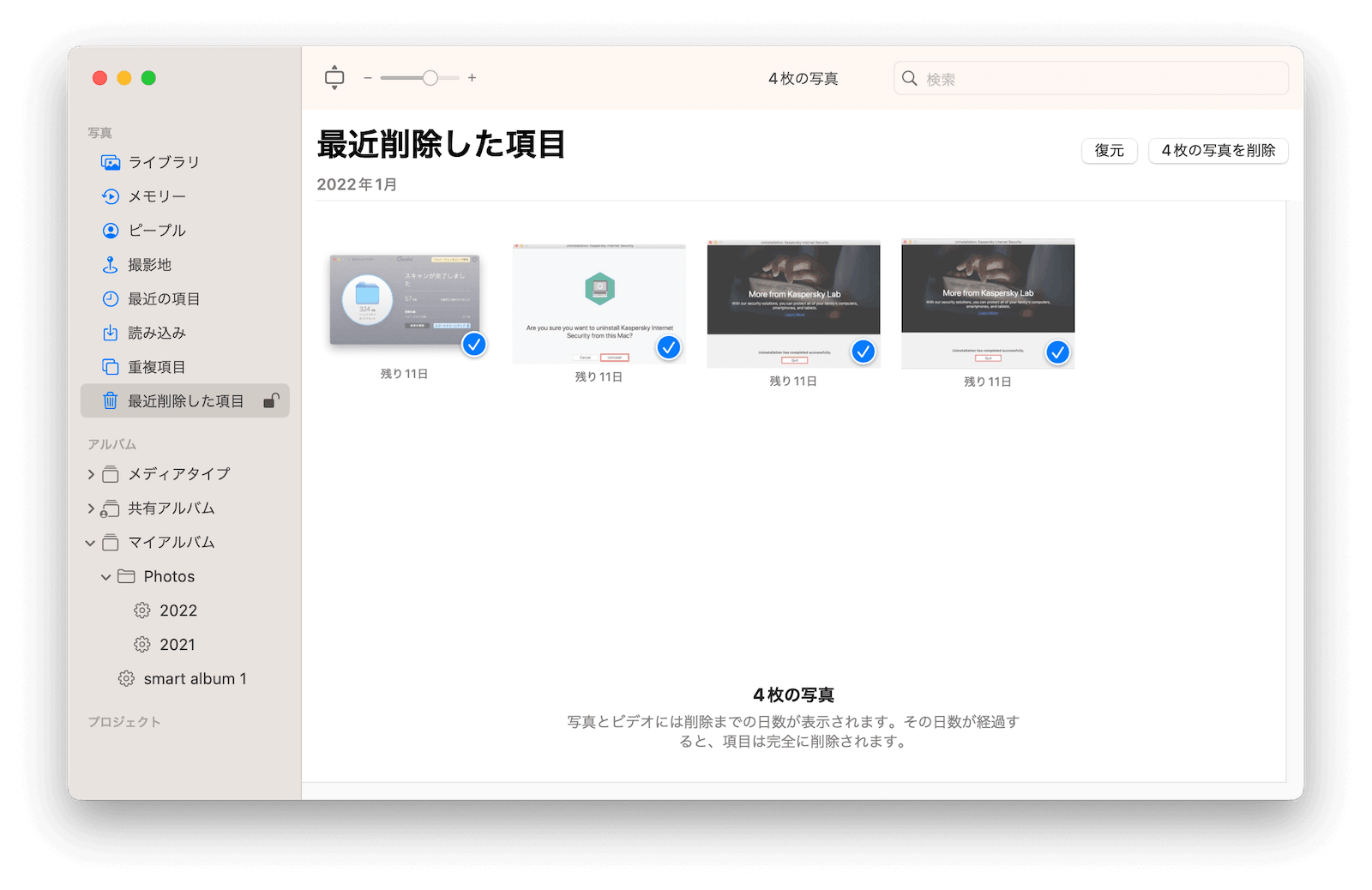Viewport: 1372px width, 890px height.
Task: Click the 最近の項目 clock icon
Action: point(111,299)
